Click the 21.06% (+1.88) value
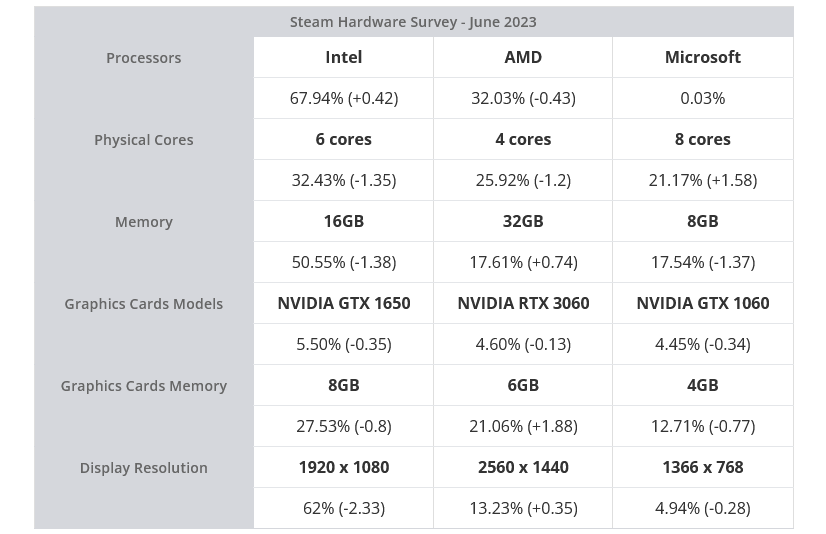This screenshot has height=534, width=826. pyautogui.click(x=523, y=426)
